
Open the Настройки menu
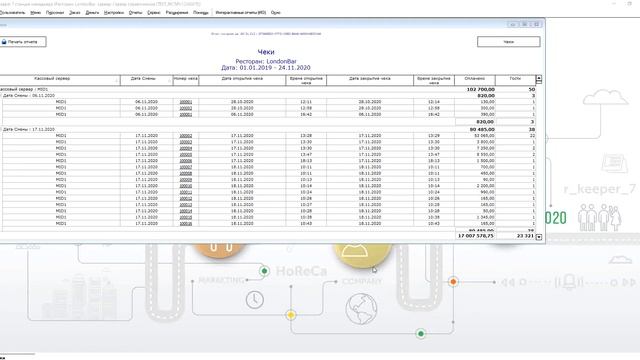pyautogui.click(x=114, y=13)
